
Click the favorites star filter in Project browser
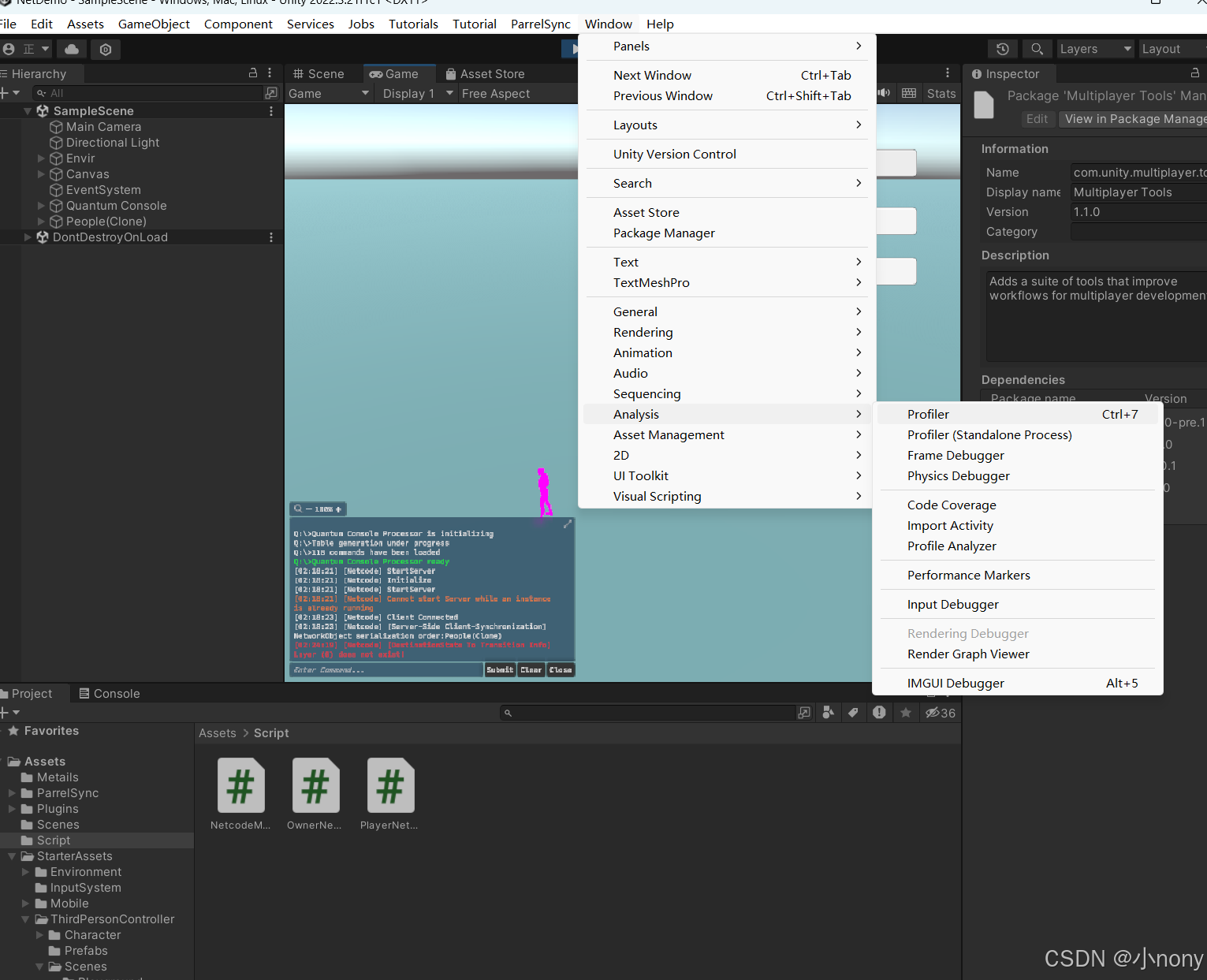905,713
